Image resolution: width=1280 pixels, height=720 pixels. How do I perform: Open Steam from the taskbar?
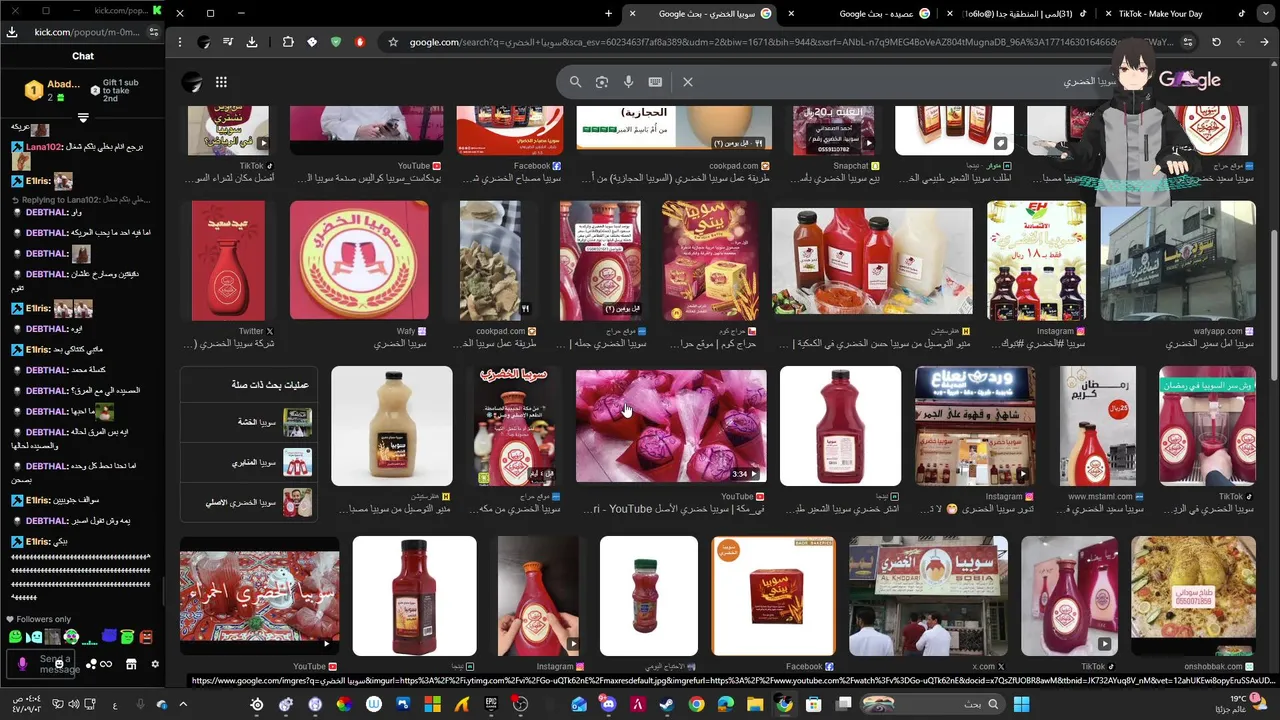coord(667,704)
